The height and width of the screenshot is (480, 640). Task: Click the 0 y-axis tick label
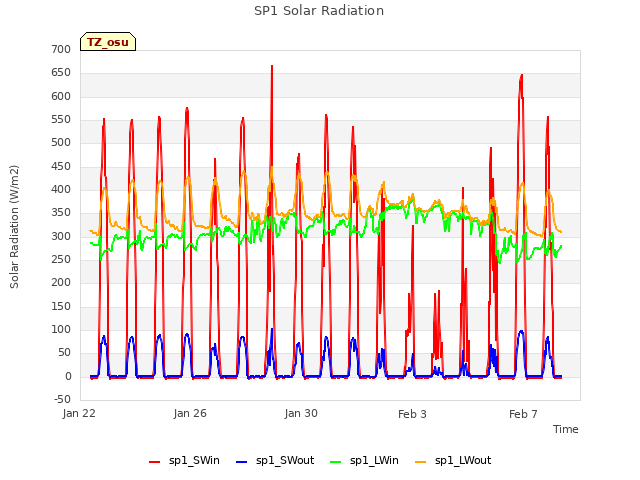(68, 377)
